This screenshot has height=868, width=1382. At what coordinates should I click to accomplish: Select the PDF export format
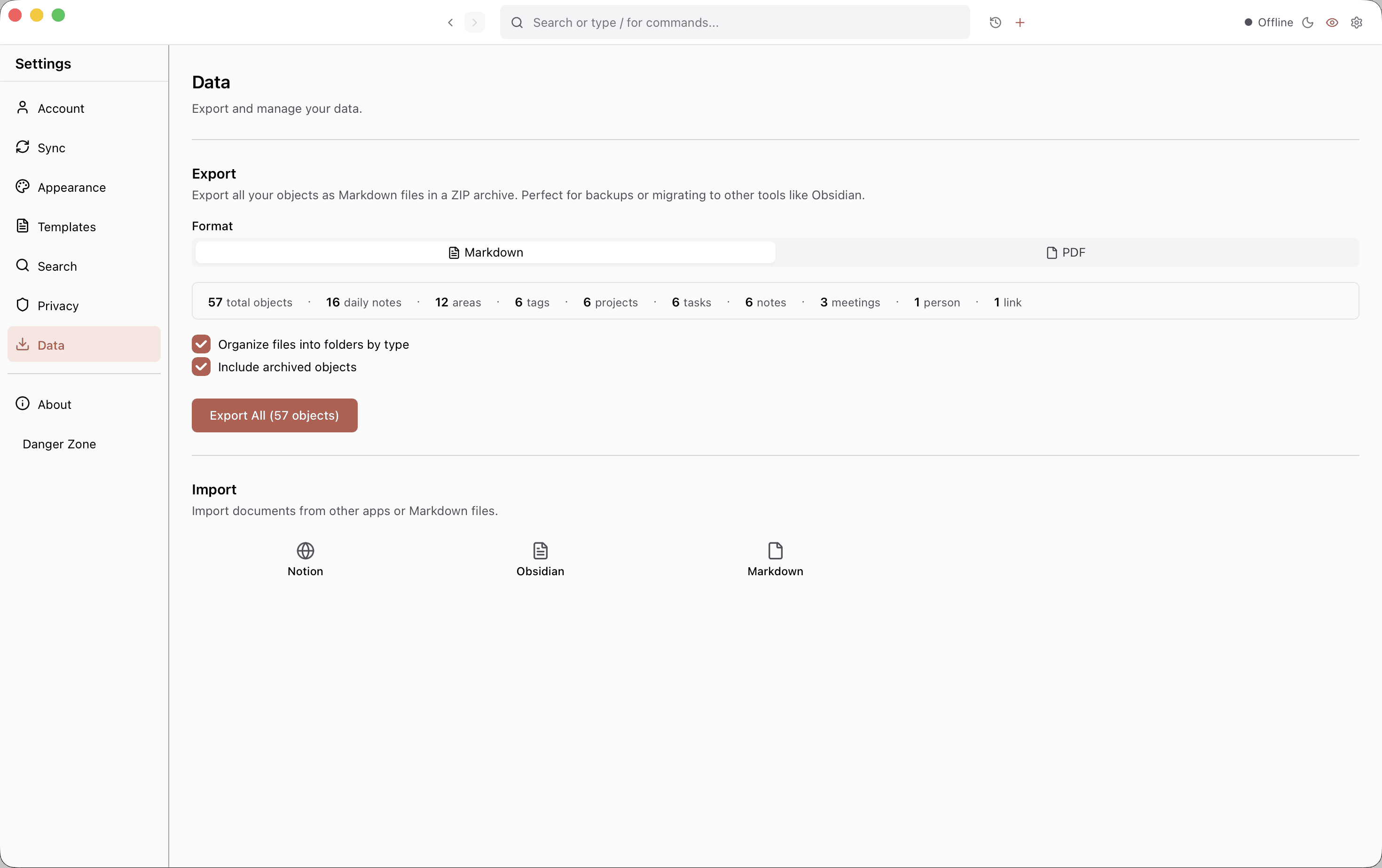pyautogui.click(x=1066, y=252)
